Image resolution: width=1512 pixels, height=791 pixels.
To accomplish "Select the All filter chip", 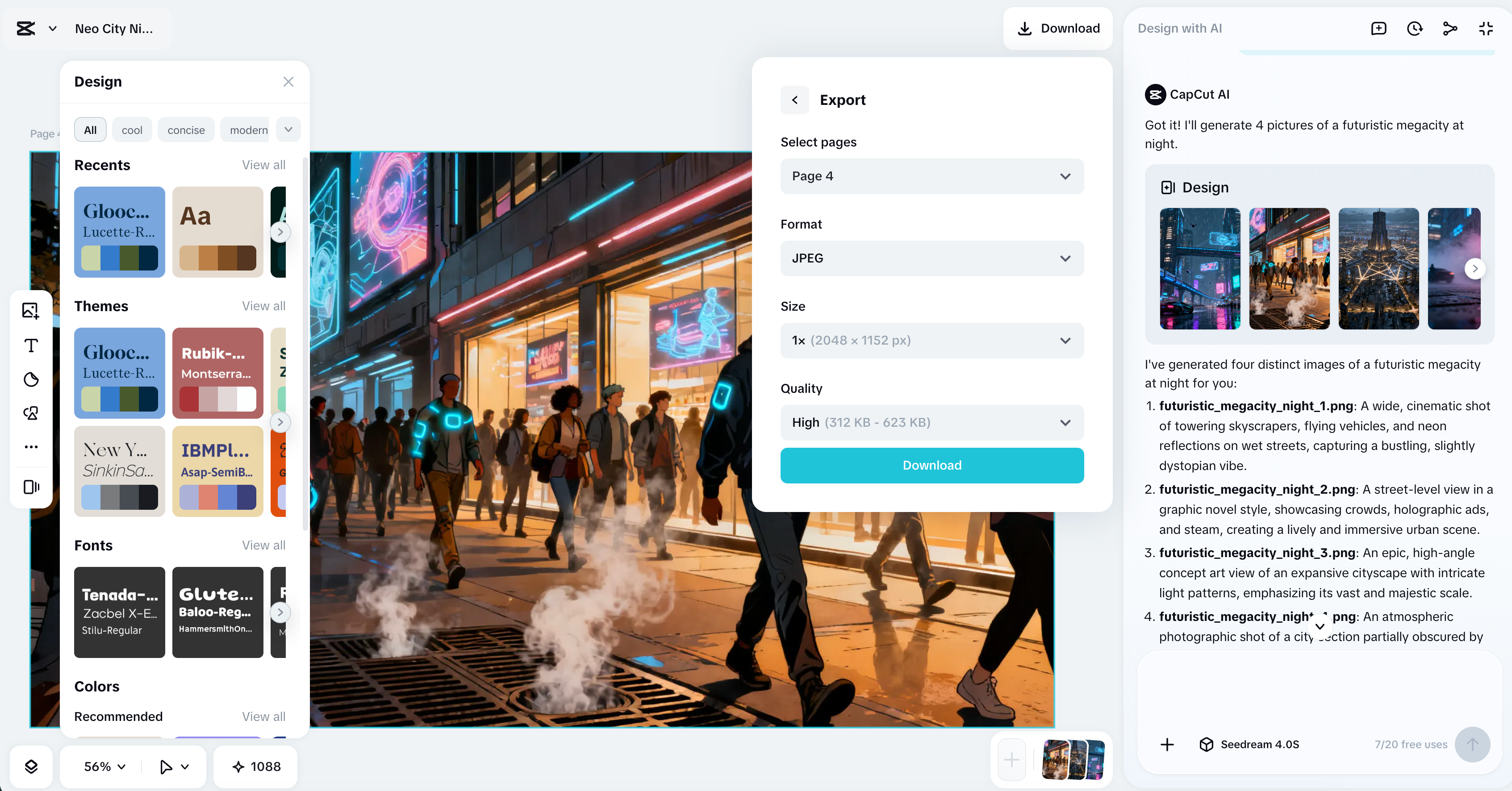I will pos(90,130).
